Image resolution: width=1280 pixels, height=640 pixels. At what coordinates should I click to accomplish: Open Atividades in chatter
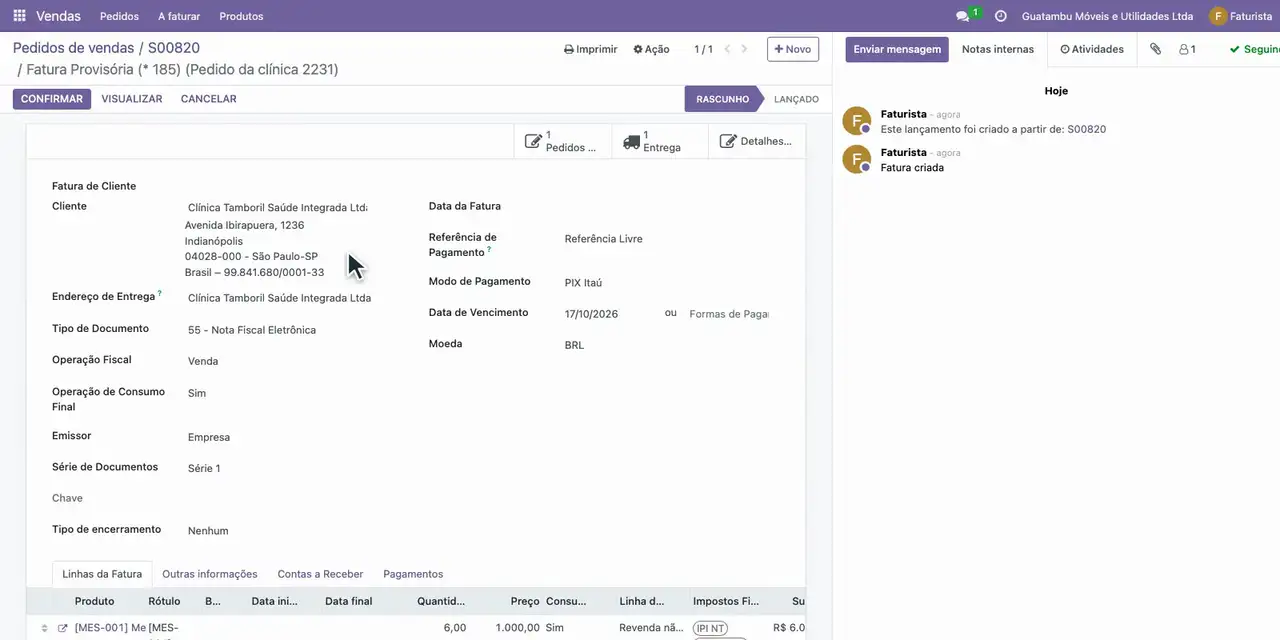[1092, 49]
